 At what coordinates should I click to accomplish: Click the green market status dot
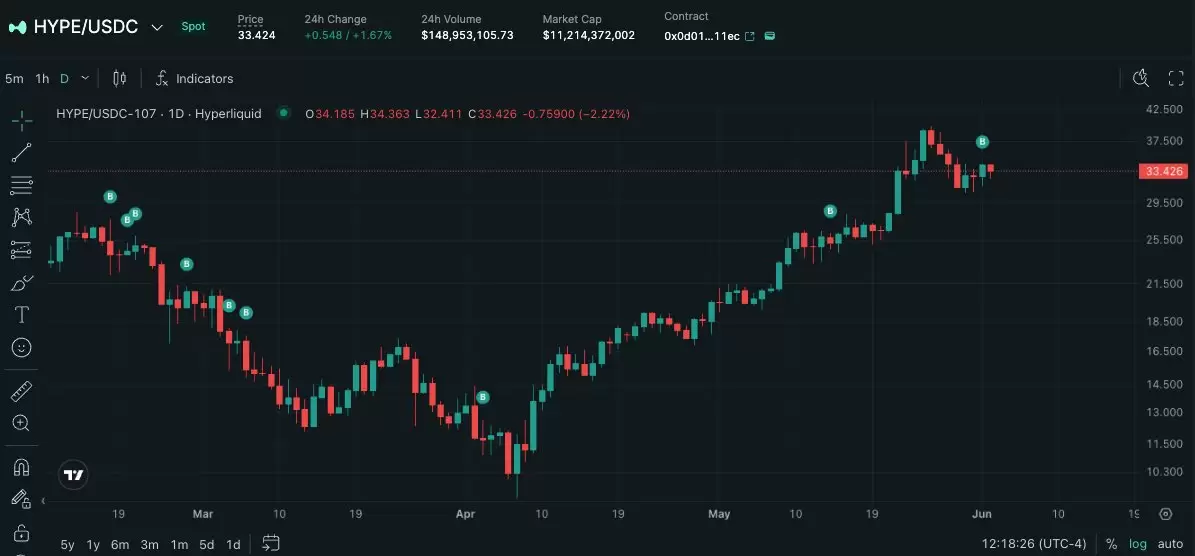[x=284, y=113]
